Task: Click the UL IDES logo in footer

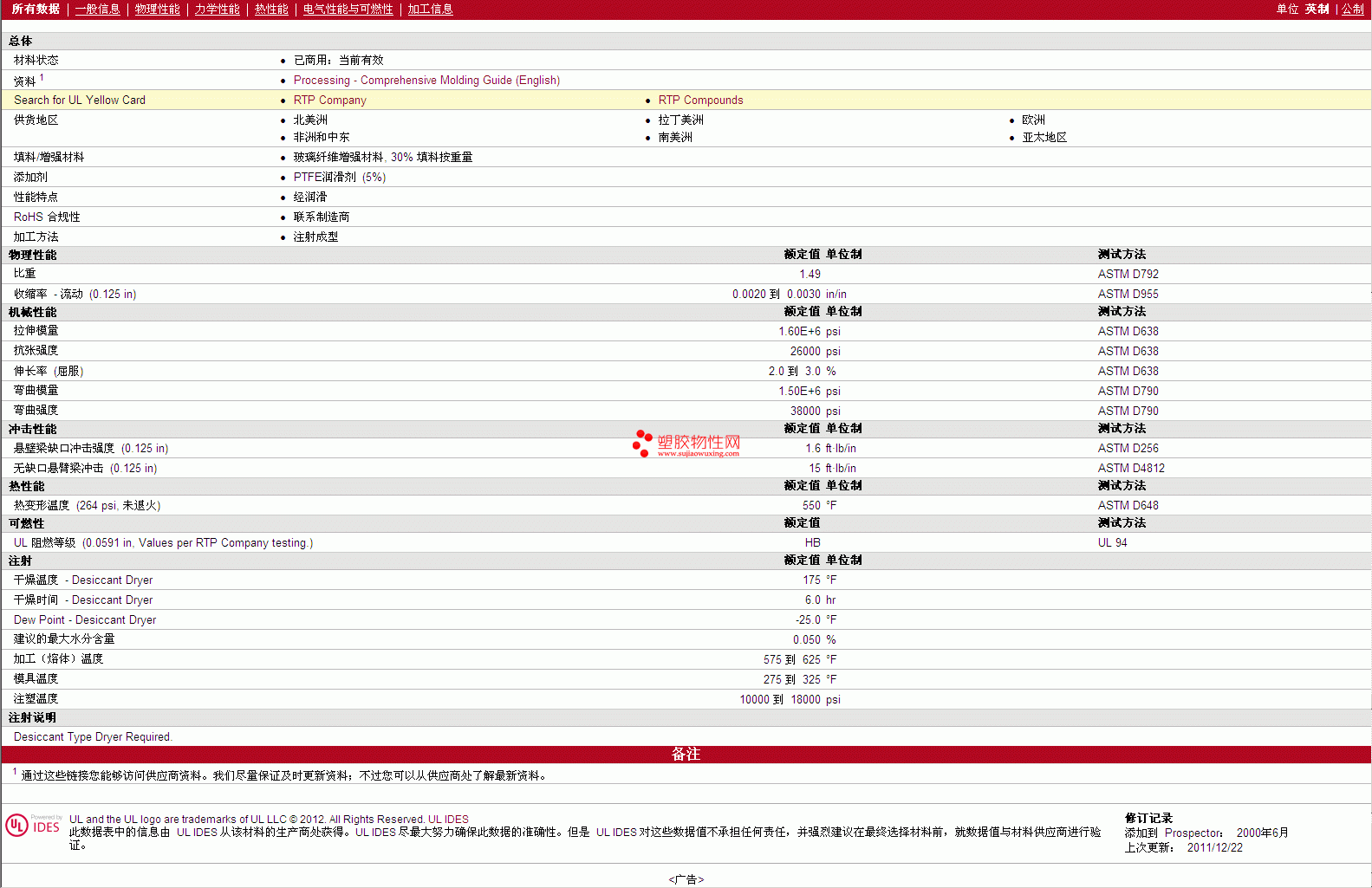Action: coord(34,825)
